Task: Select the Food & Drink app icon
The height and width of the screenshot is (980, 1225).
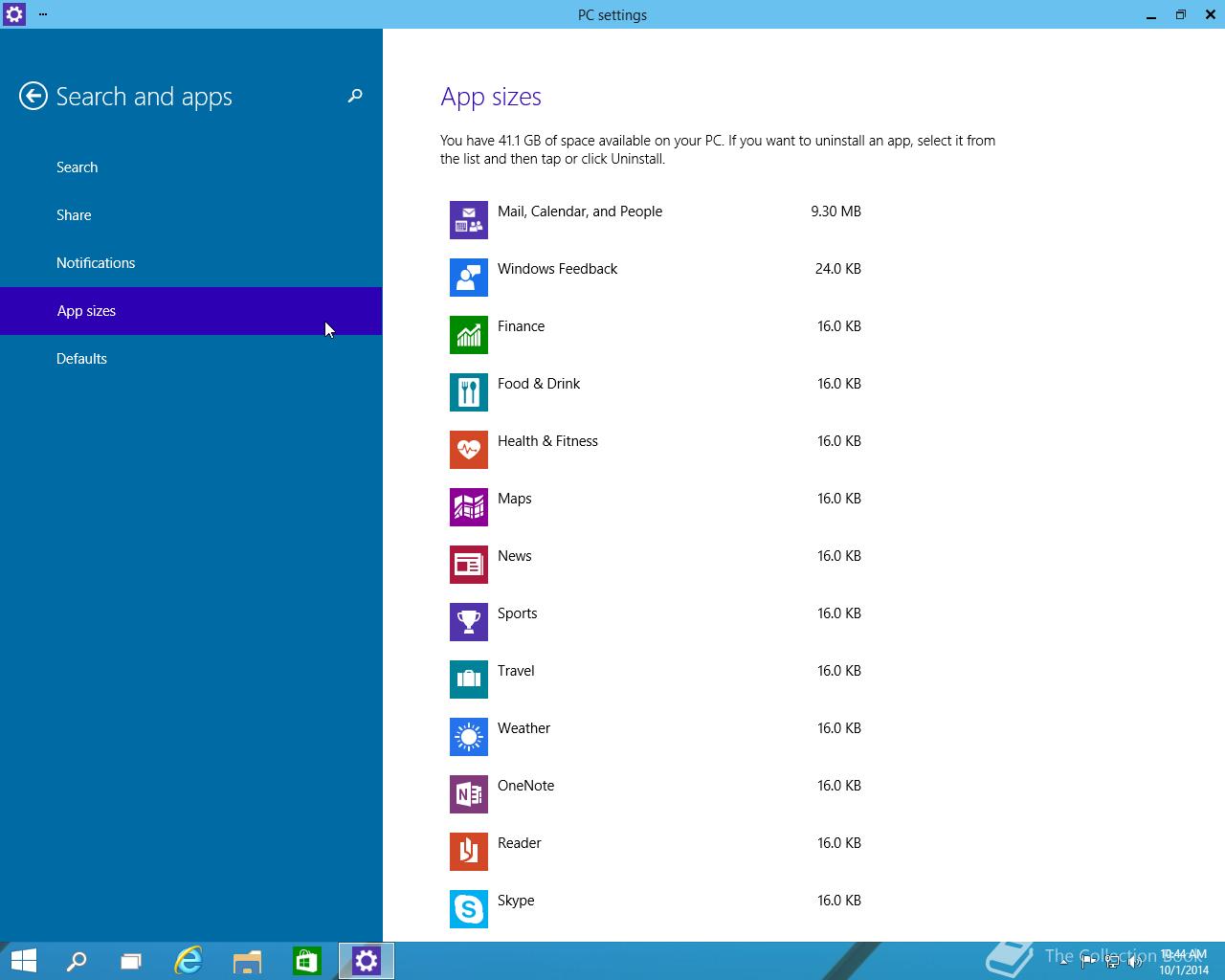Action: pos(469,392)
